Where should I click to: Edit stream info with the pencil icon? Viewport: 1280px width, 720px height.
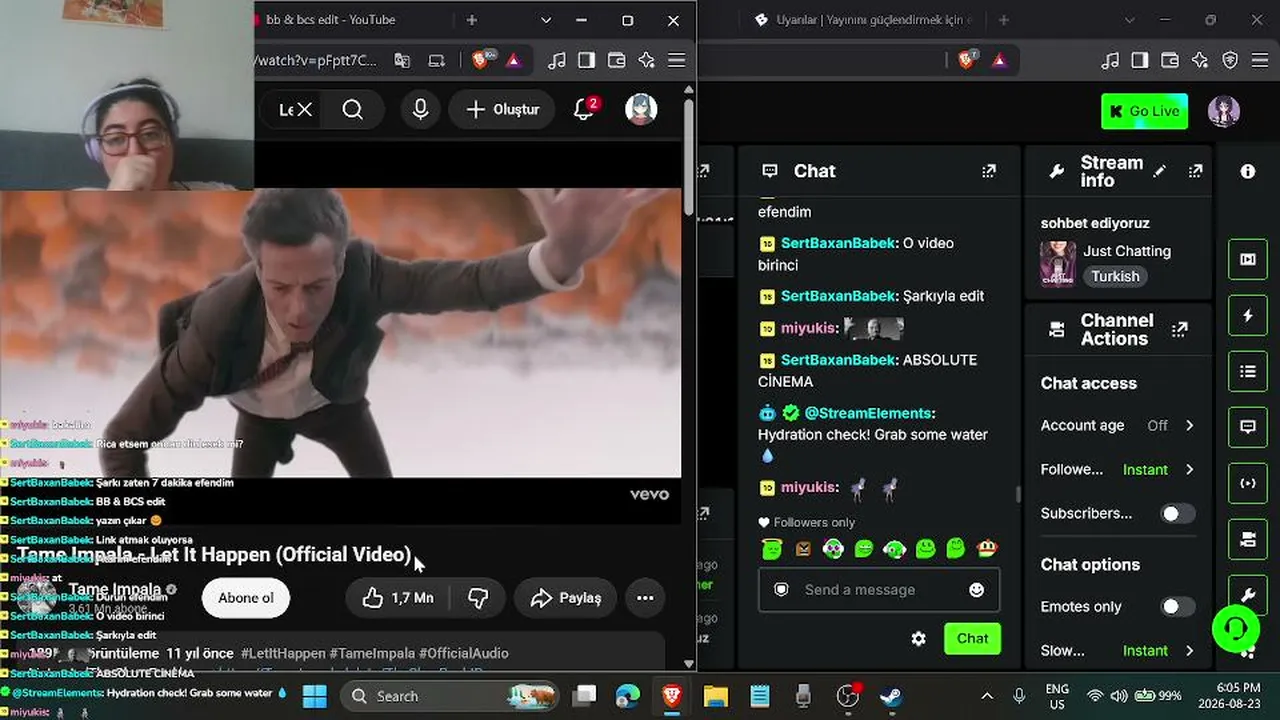coord(1160,171)
